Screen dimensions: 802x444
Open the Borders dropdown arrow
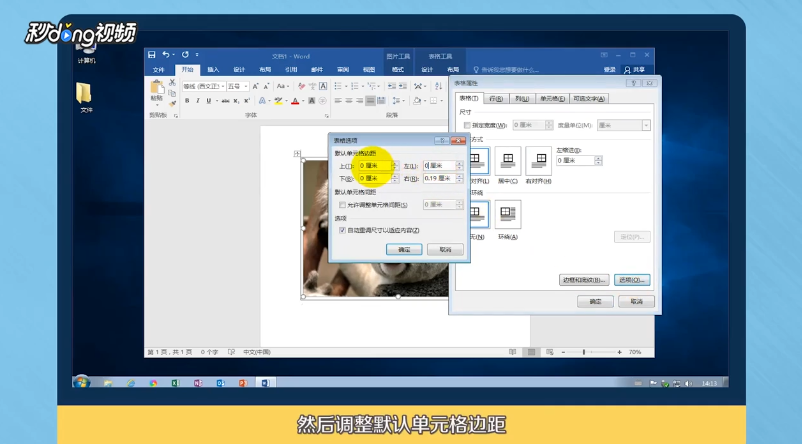point(441,101)
